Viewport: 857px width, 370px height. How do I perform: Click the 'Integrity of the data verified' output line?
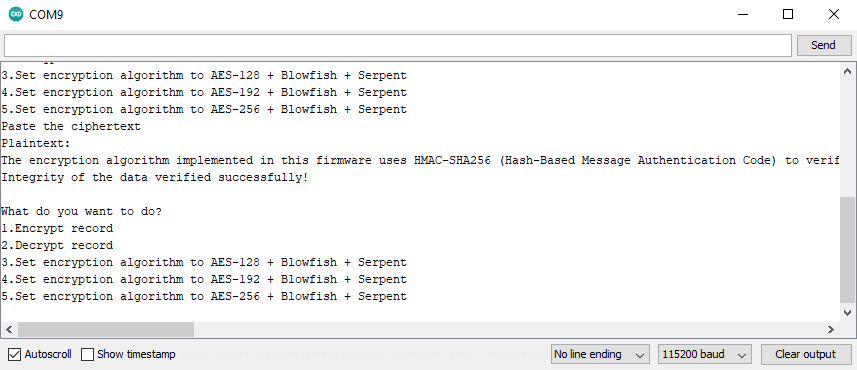pyautogui.click(x=155, y=178)
